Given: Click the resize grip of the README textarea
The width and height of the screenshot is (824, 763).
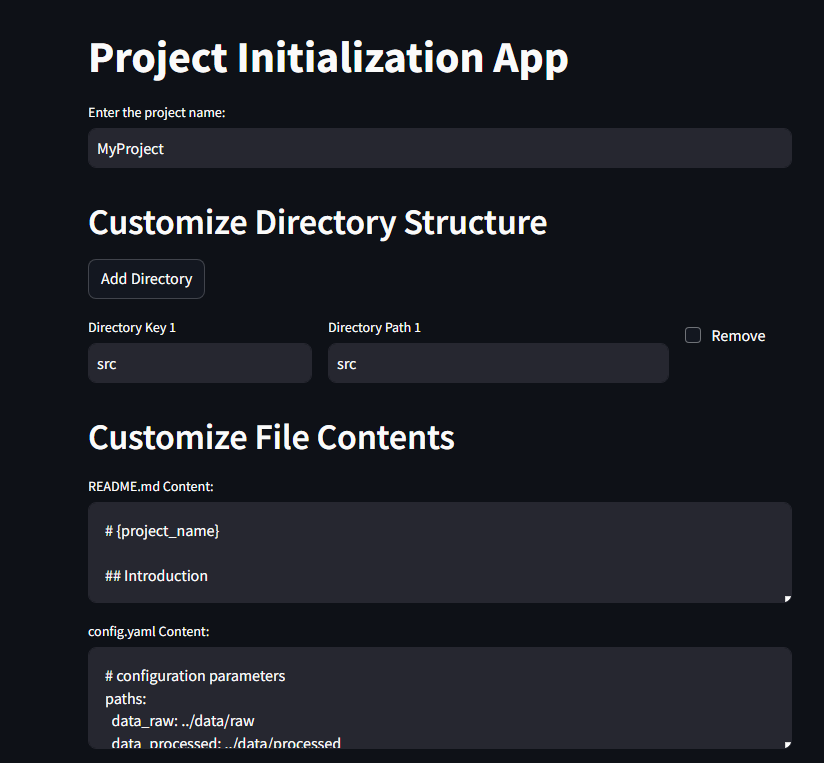Looking at the screenshot, I should tap(786, 600).
